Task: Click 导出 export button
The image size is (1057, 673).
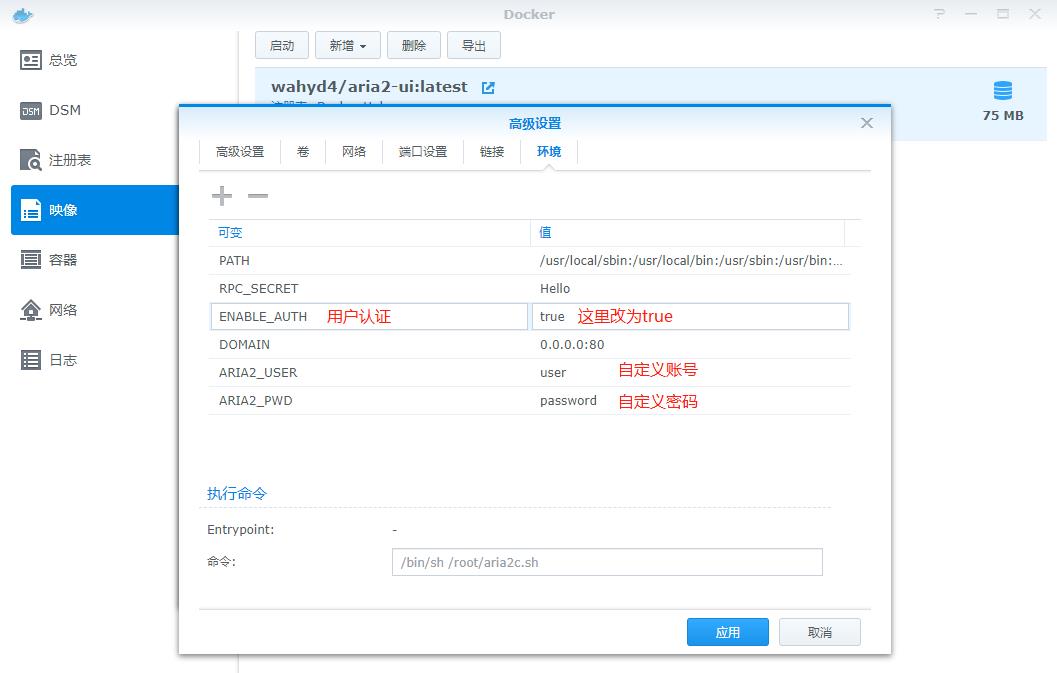Action: (x=474, y=45)
